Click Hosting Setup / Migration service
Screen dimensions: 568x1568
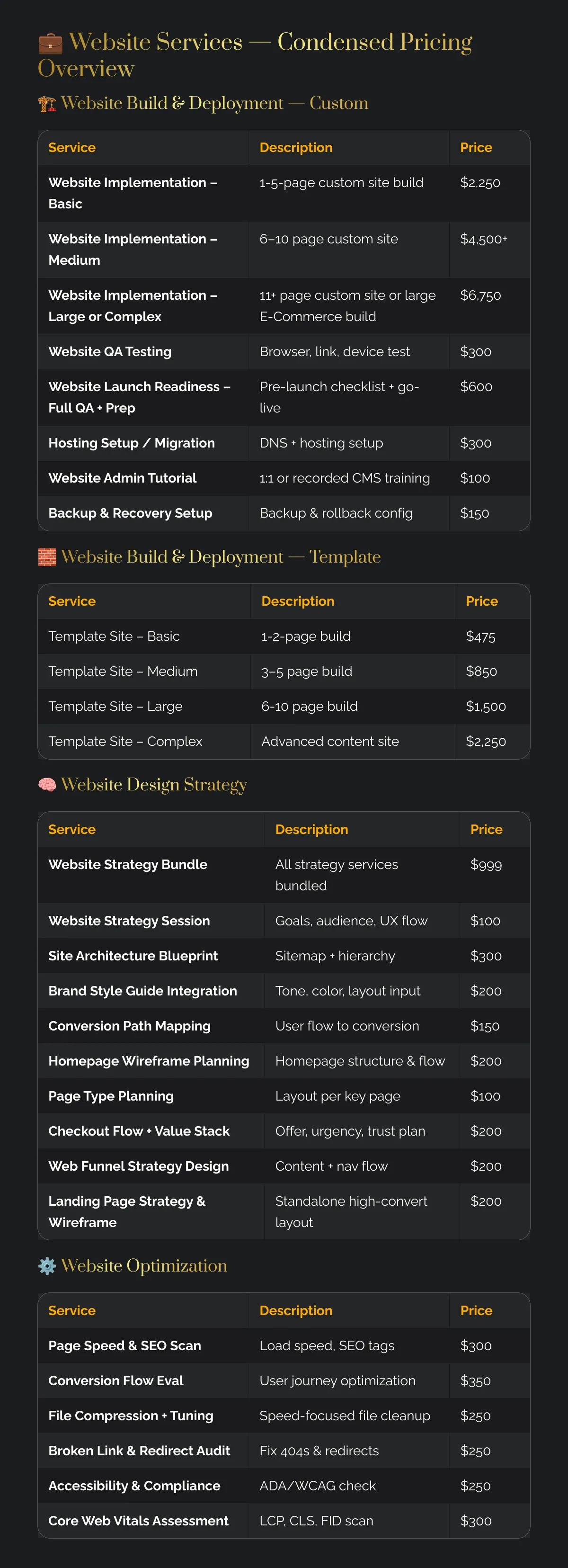click(132, 443)
